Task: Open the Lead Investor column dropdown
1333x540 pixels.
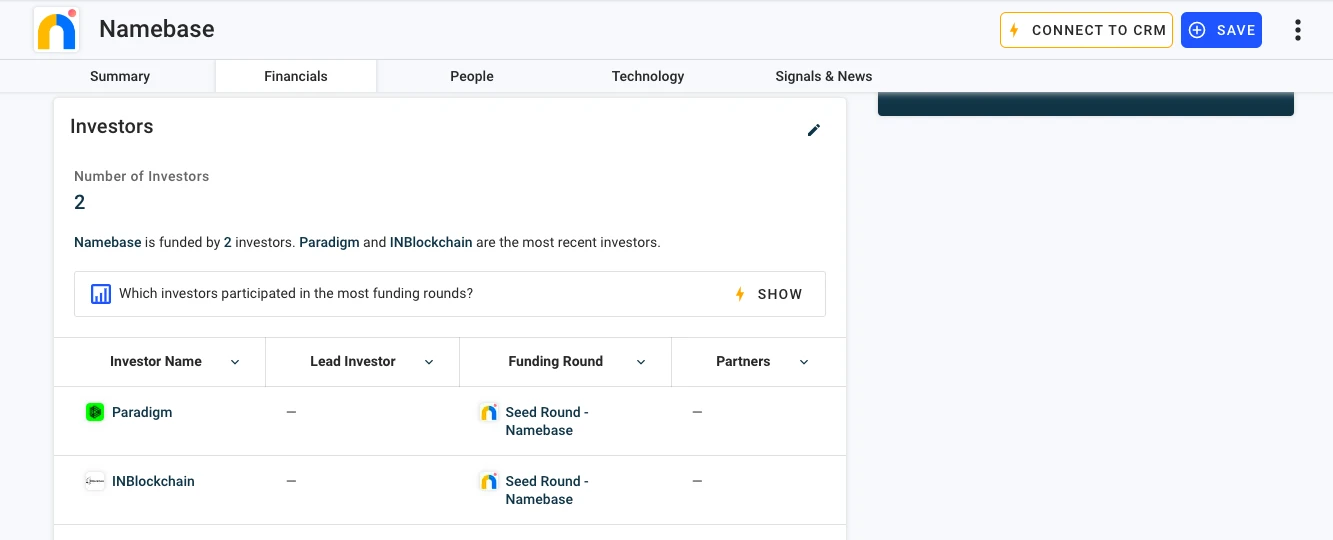Action: point(429,362)
